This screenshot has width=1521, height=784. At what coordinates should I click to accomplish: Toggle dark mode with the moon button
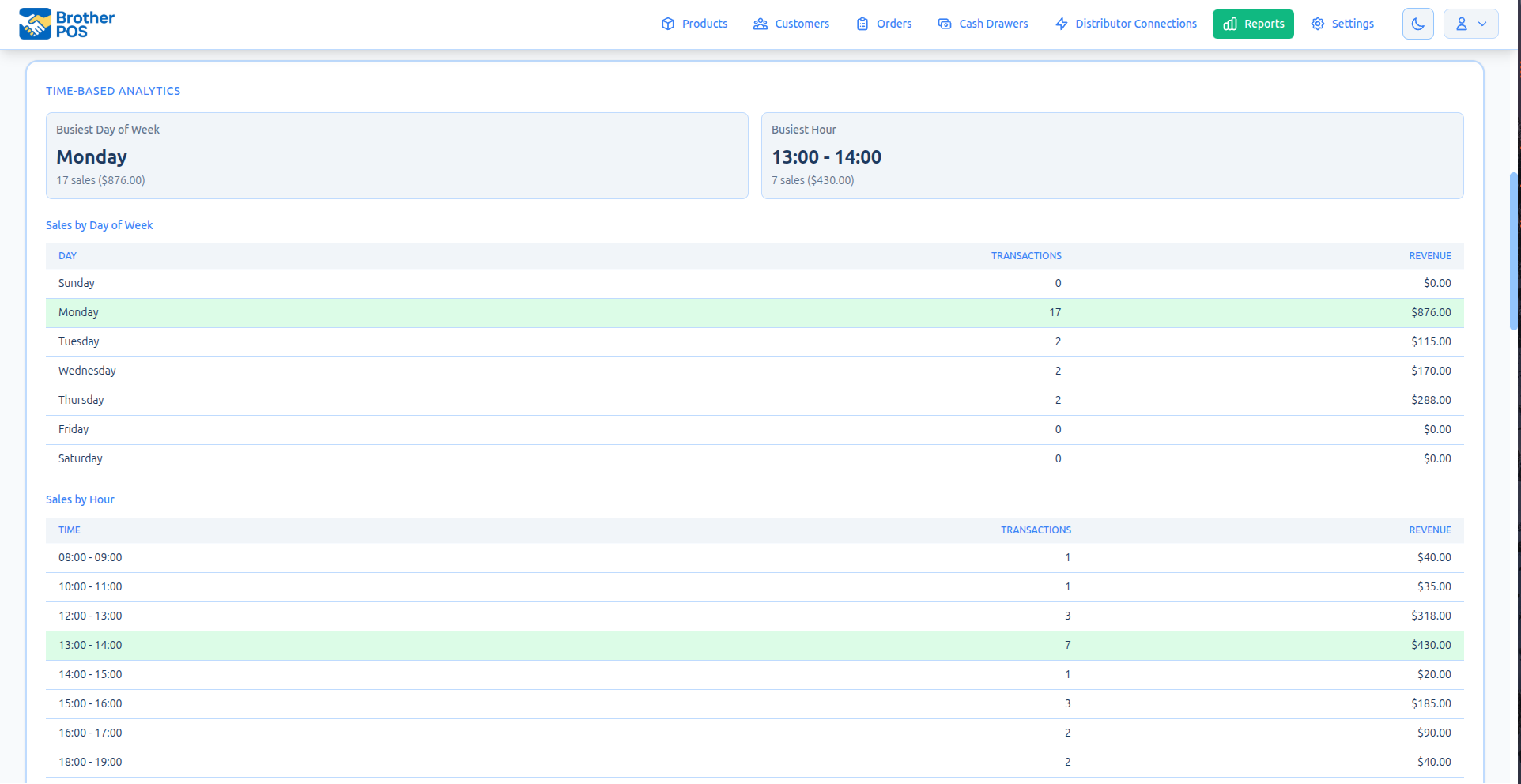(1417, 24)
